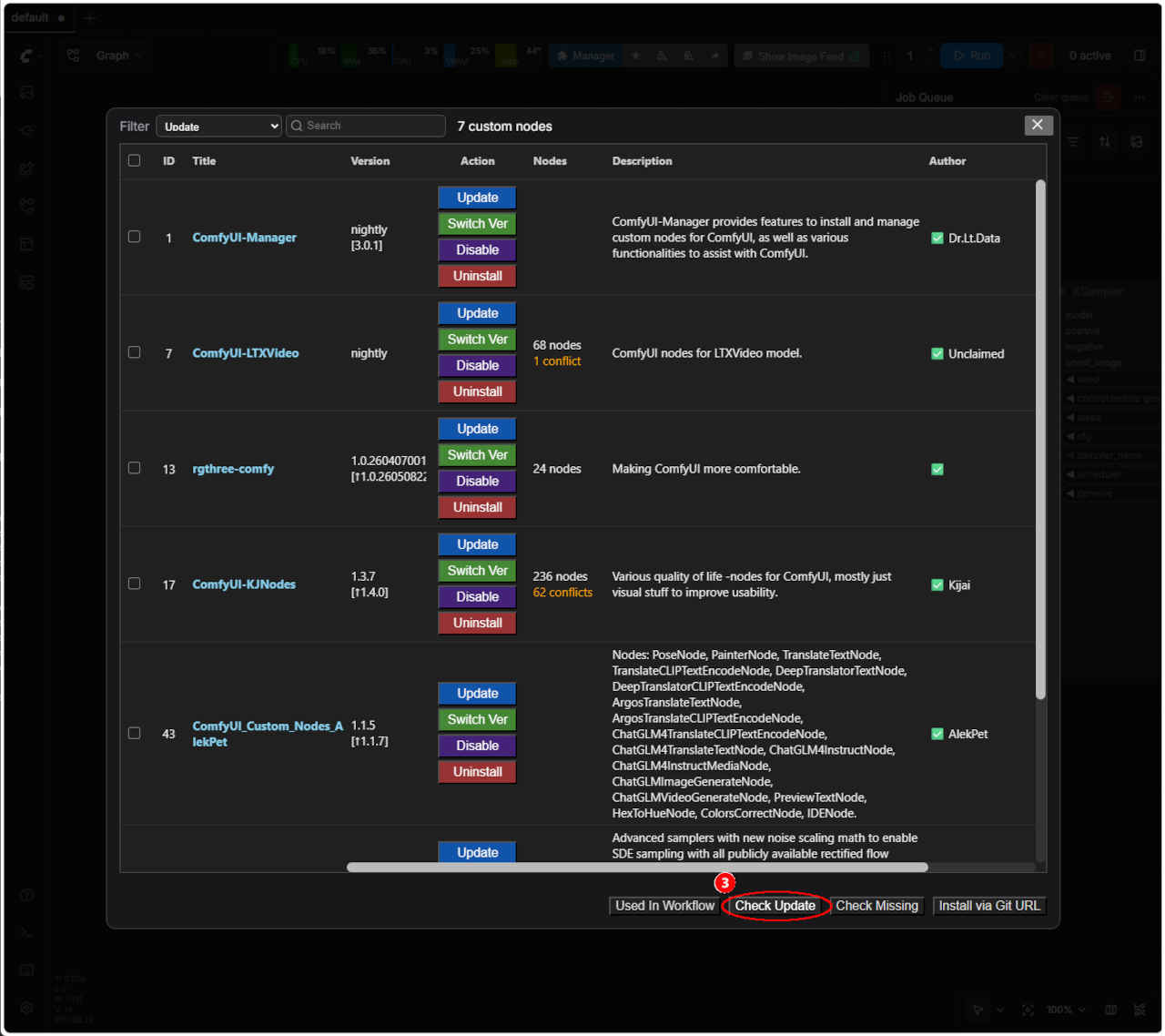Click Switch Ver for ComfyUI-LTXVideo
This screenshot has height=1036, width=1165.
point(477,340)
